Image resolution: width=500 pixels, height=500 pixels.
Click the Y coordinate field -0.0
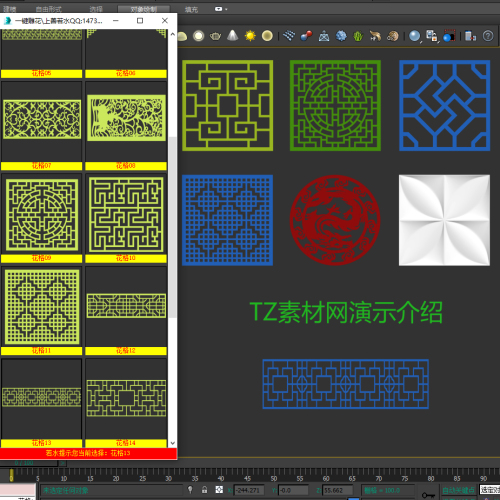[293, 490]
